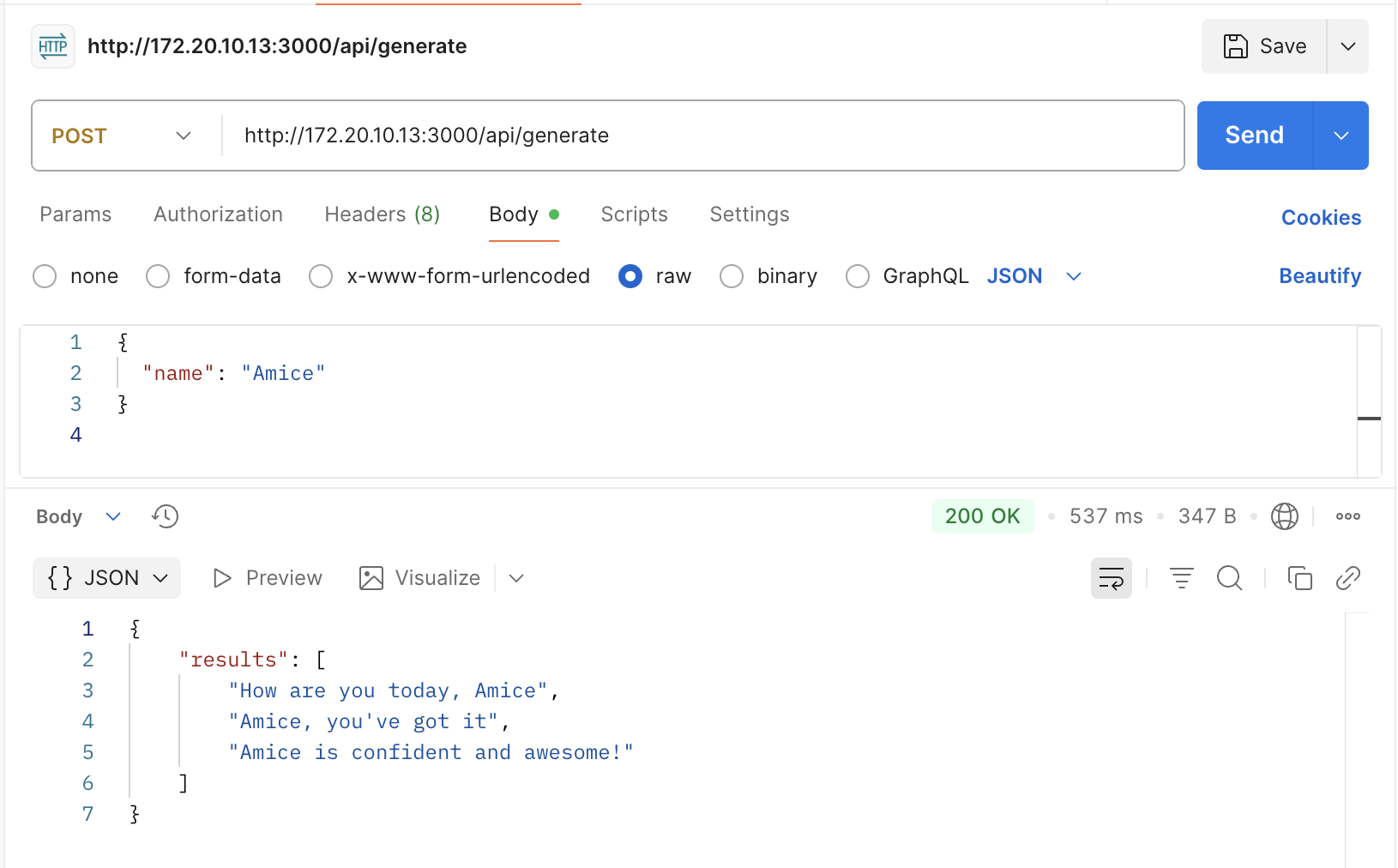Open the response filter icon
The height and width of the screenshot is (868, 1398).
pyautogui.click(x=1181, y=579)
